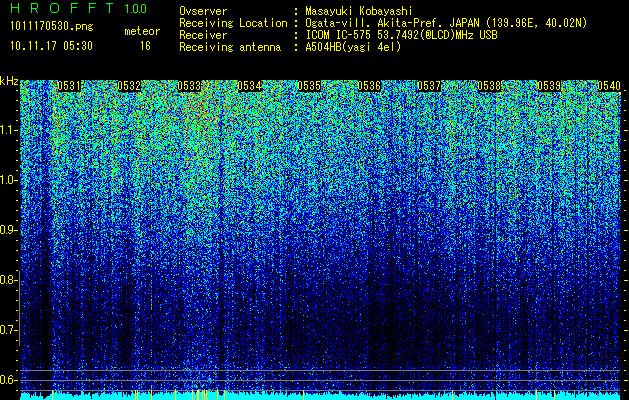Select the Ogata-vill. Akita-Pref. JAPAN location text

[446, 23]
